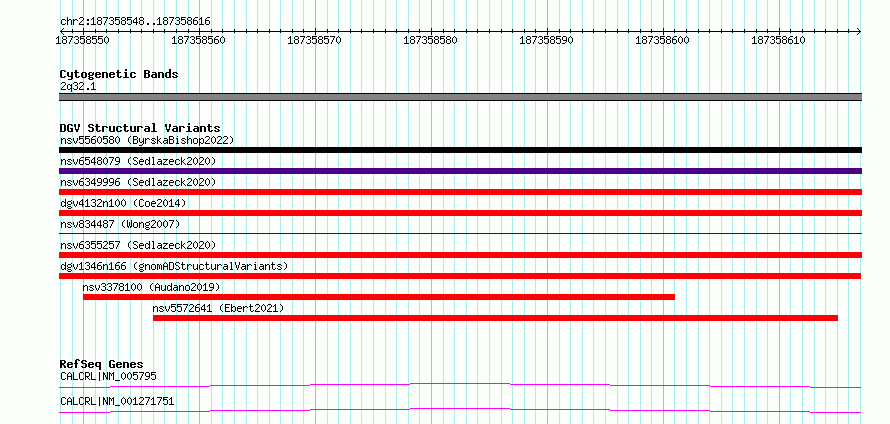Click the thin blue nsv834487 variant line
Image resolution: width=890 pixels, height=424 pixels.
460,233
